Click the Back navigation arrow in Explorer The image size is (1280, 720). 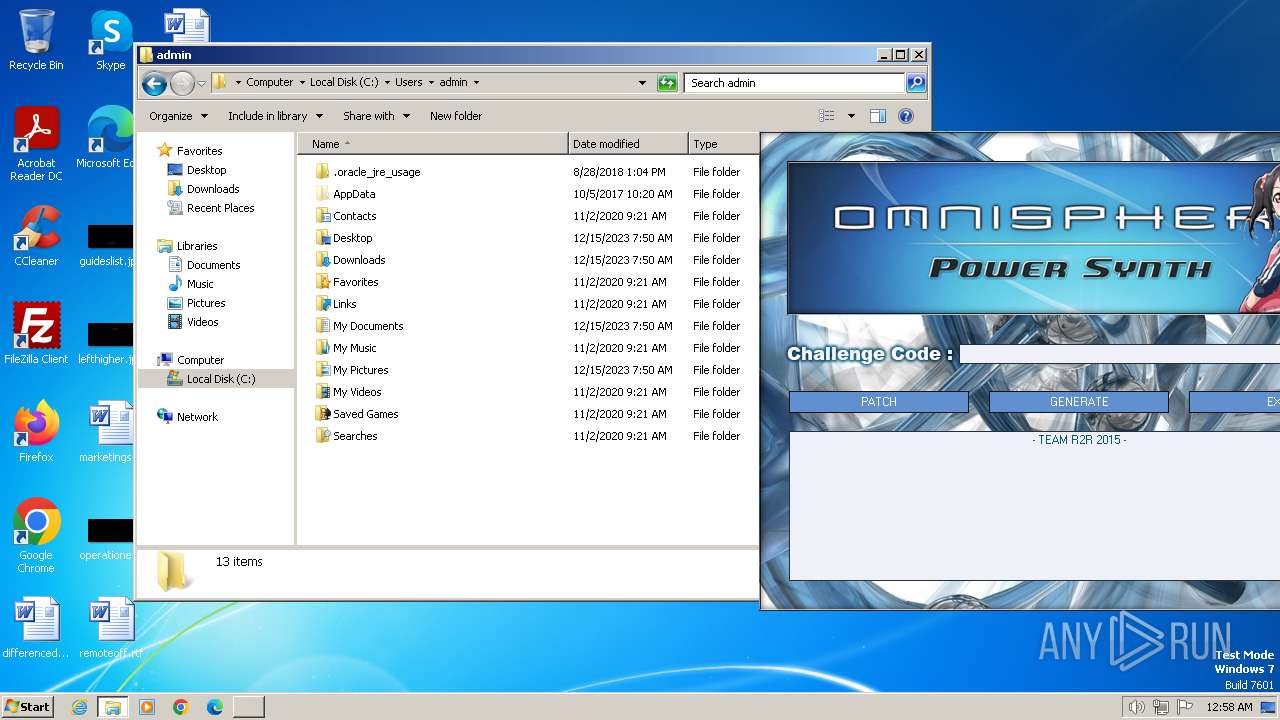[154, 83]
